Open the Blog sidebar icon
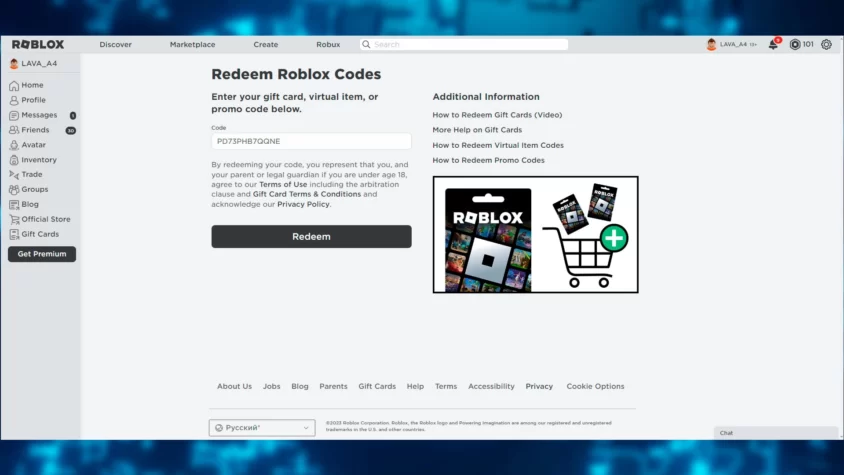Screen dimensions: 844x475 pyautogui.click(x=14, y=205)
